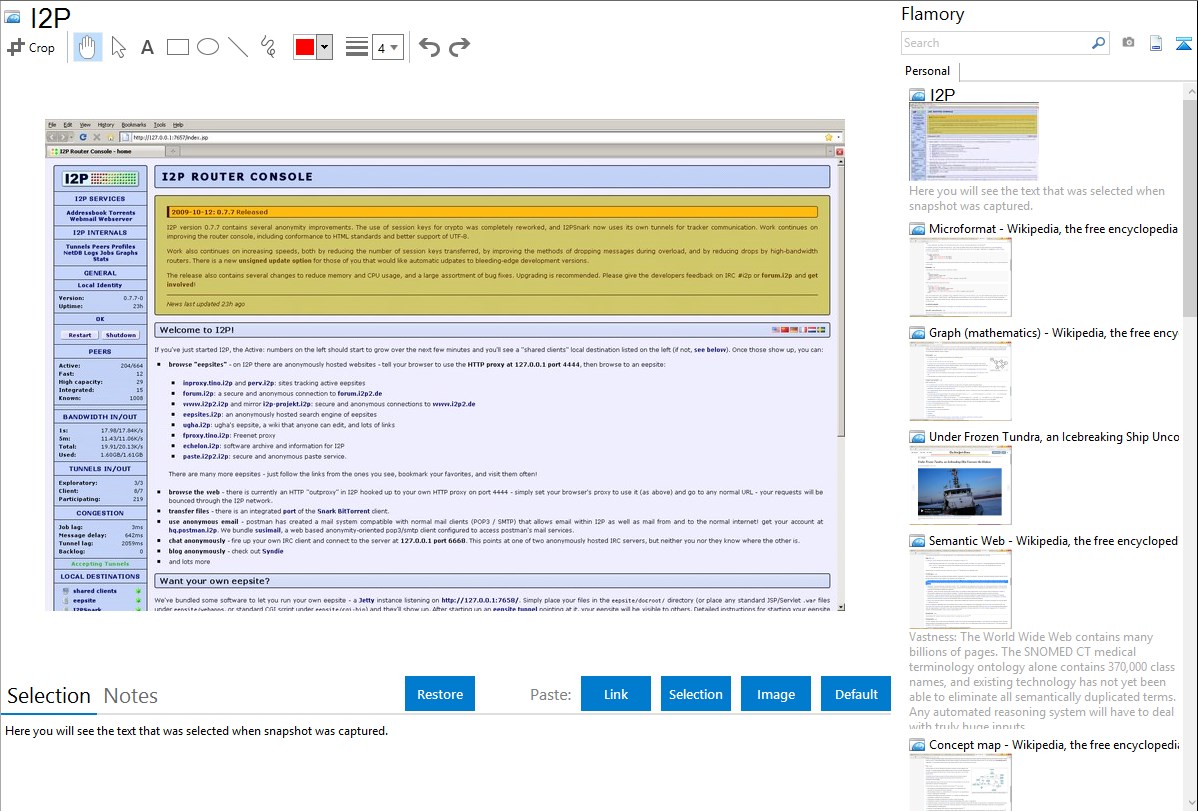Click the icon beside Microformat snapshot title
The height and width of the screenshot is (811, 1198).
click(917, 229)
